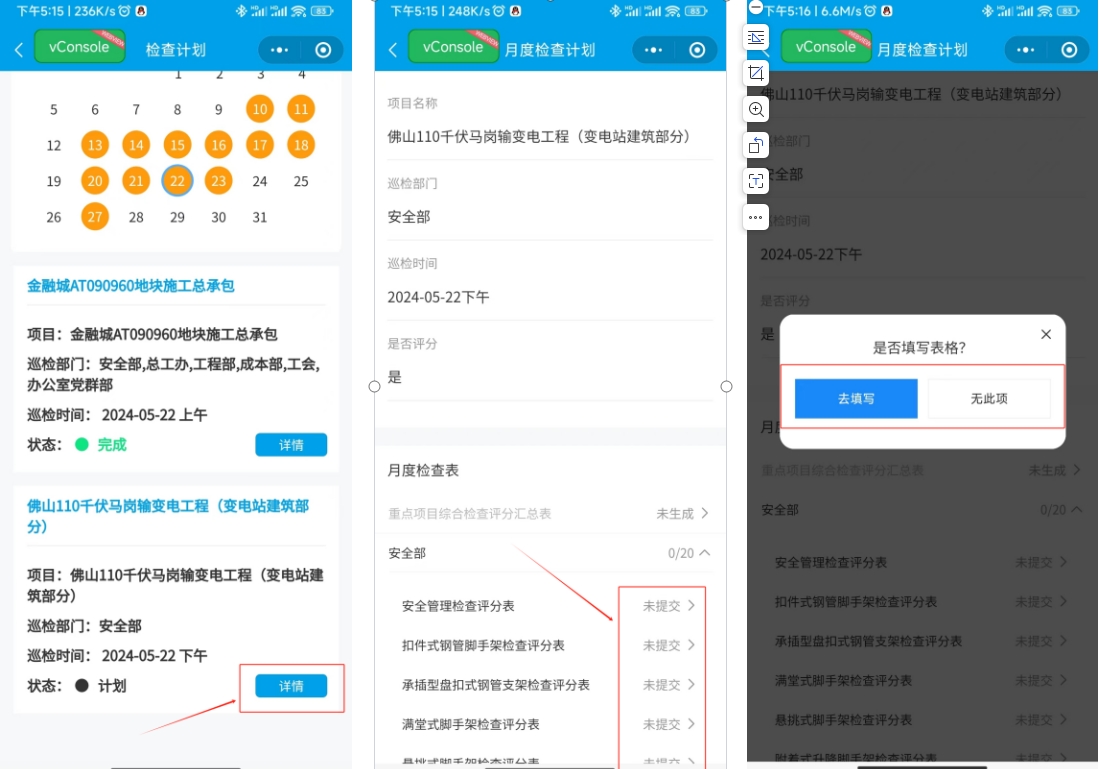The height and width of the screenshot is (769, 1099).
Task: Click the 无此项 button in the dialog
Action: click(x=989, y=398)
